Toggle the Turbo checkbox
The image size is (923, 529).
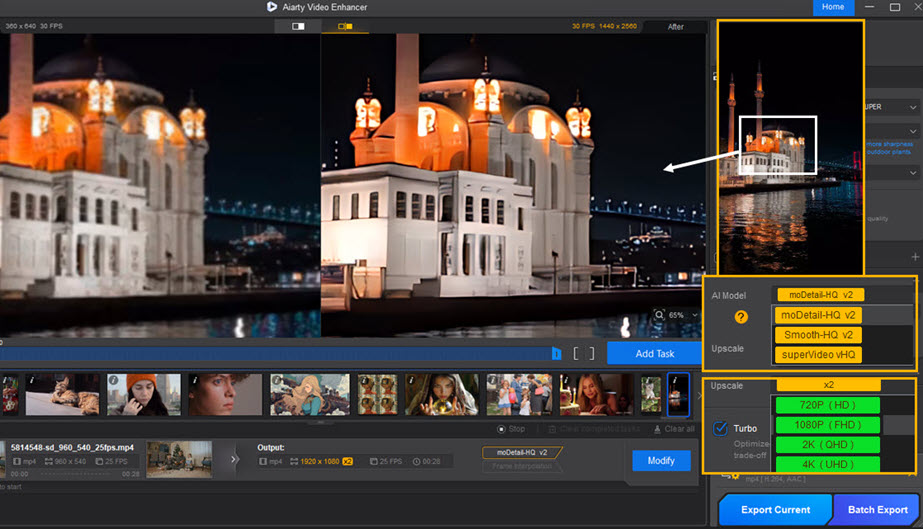721,428
